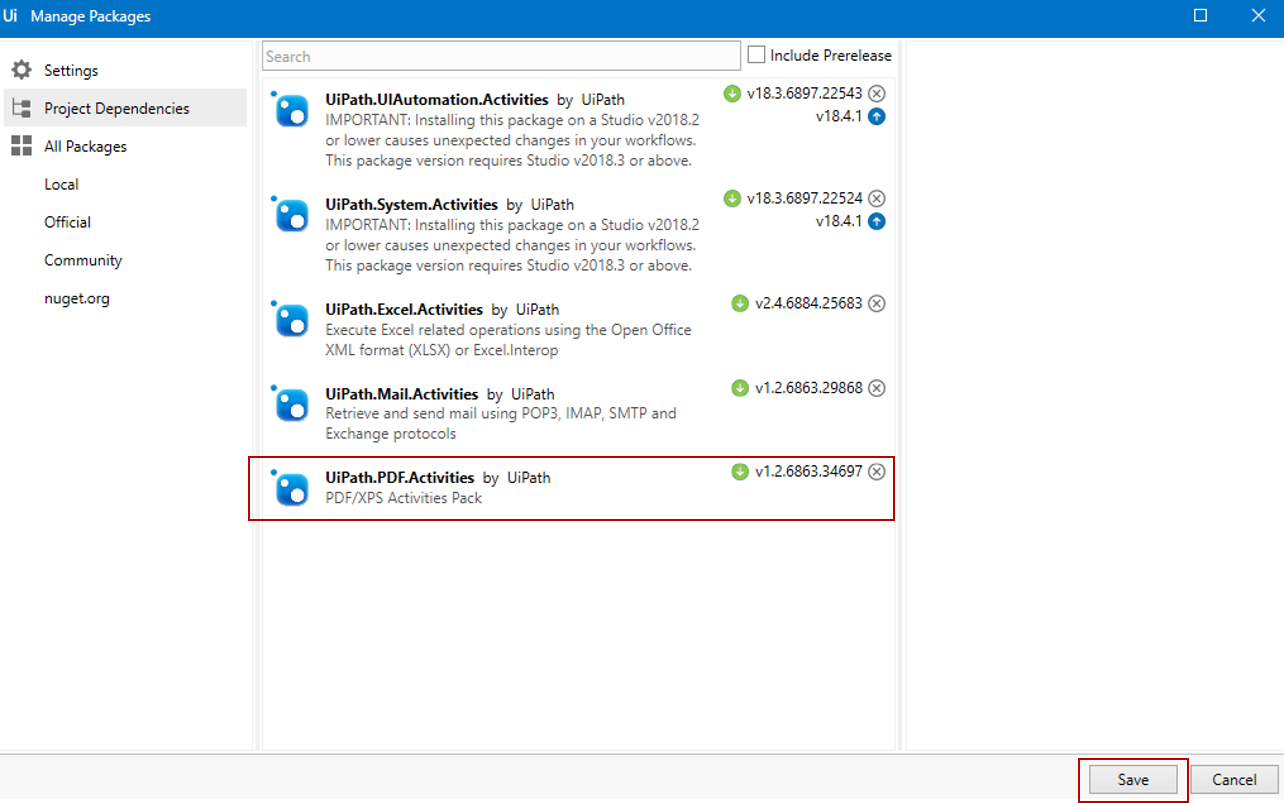Open the All Packages section
Viewport: 1284px width, 803px height.
point(124,146)
